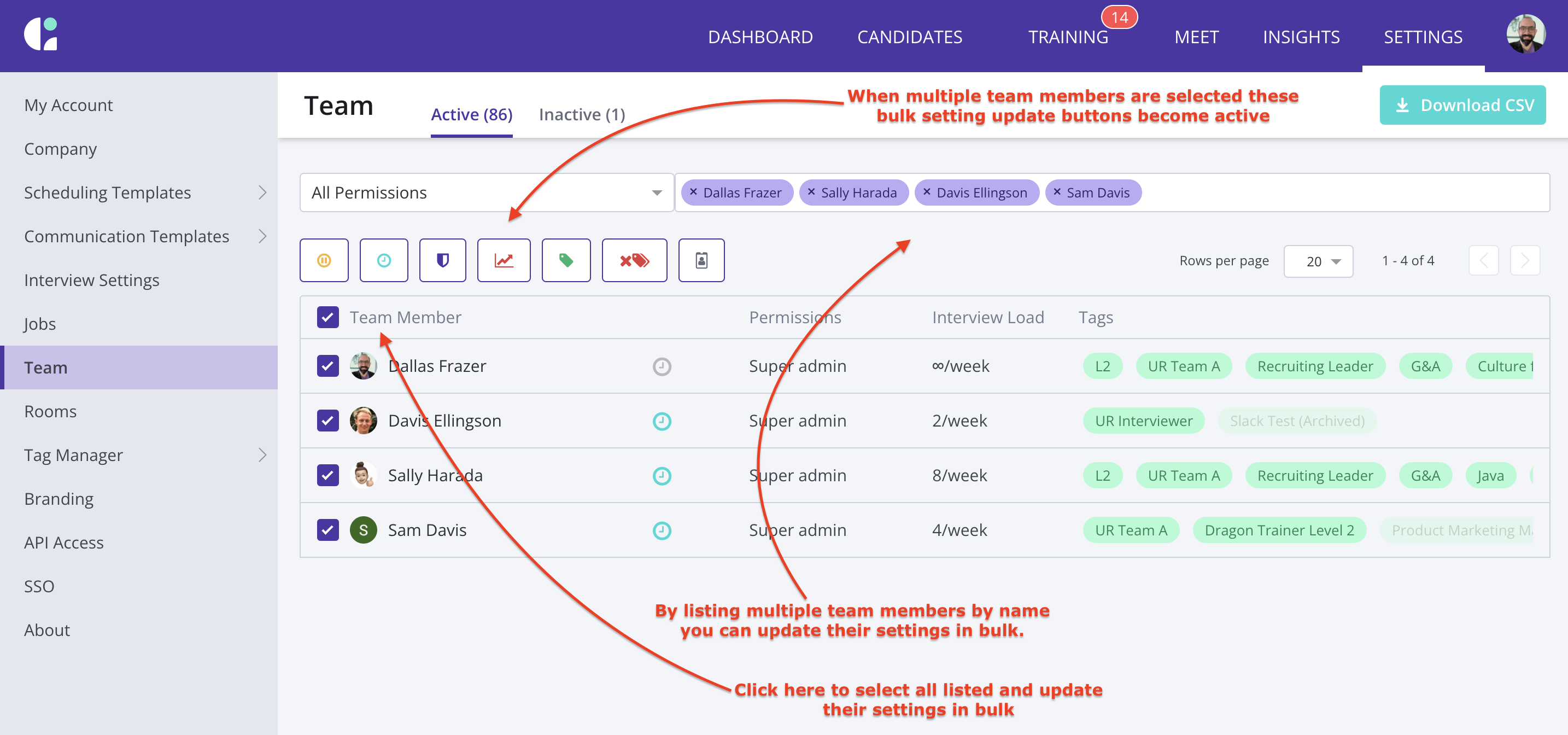Screen dimensions: 1568x735
Task: Open the rows per page dropdown
Action: [1318, 261]
